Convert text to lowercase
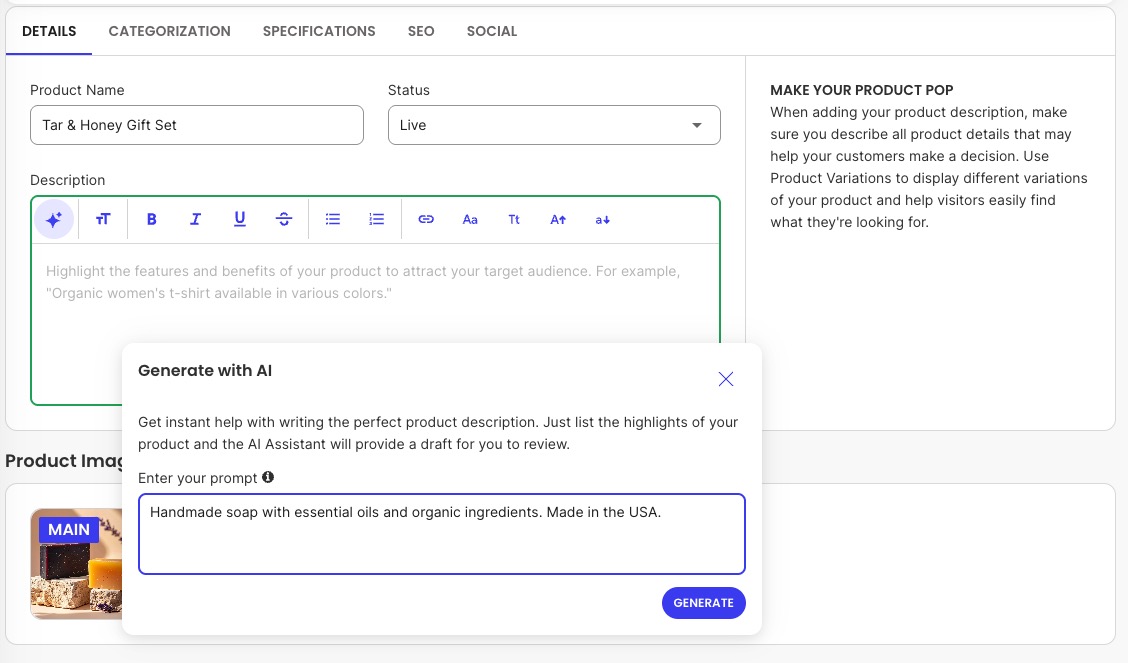Viewport: 1128px width, 663px height. tap(602, 219)
